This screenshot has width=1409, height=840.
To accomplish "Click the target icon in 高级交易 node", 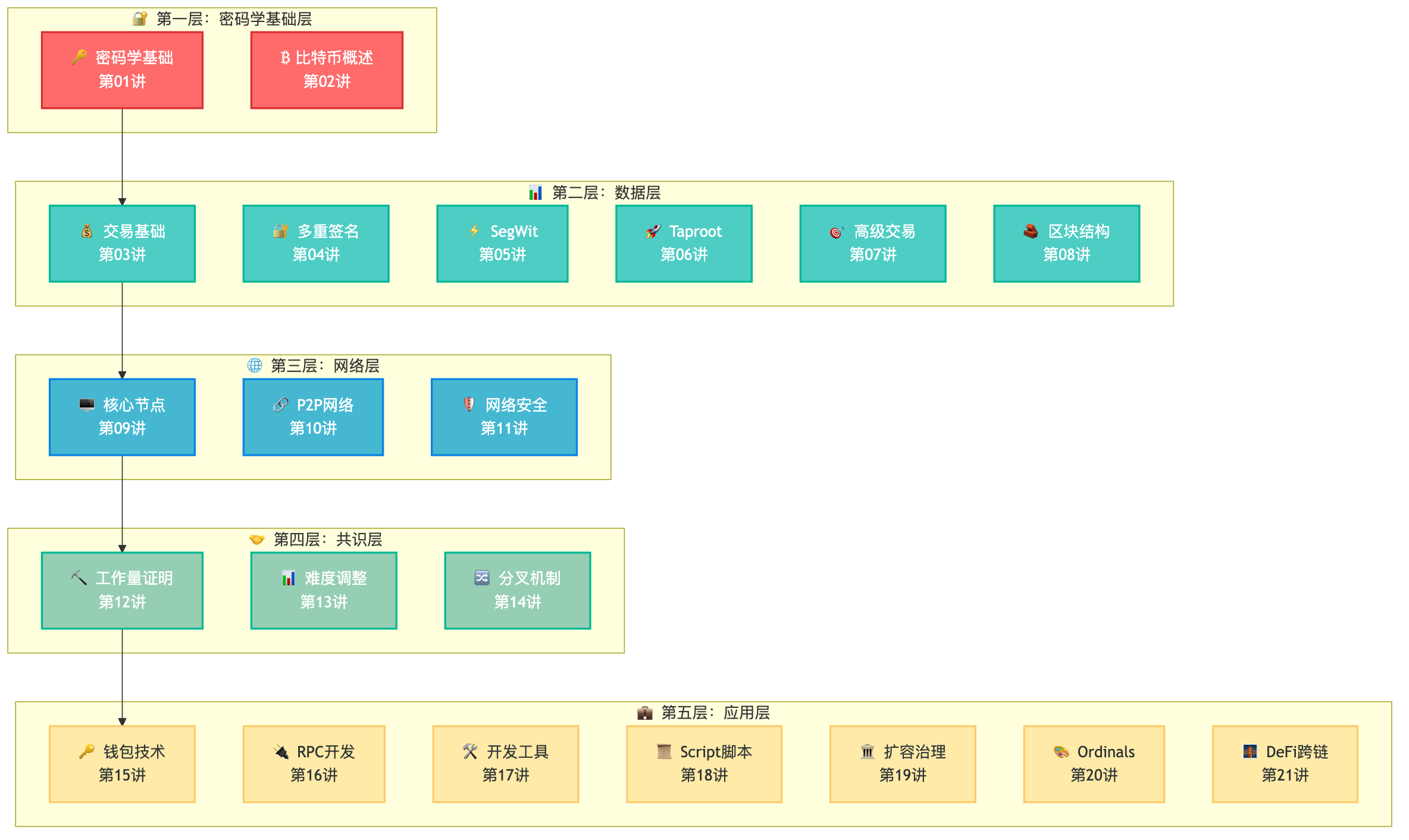I will pyautogui.click(x=837, y=232).
